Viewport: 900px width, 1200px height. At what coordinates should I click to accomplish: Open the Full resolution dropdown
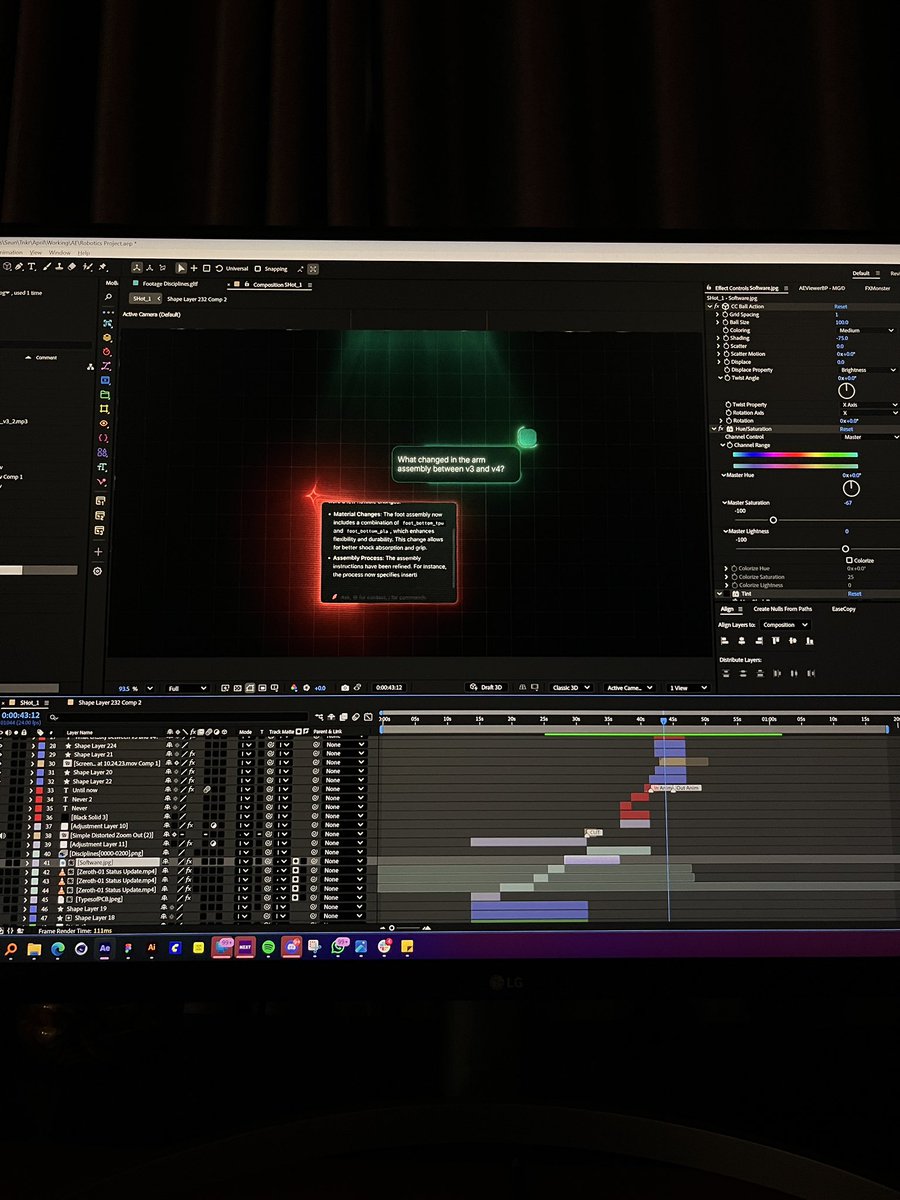pyautogui.click(x=188, y=688)
